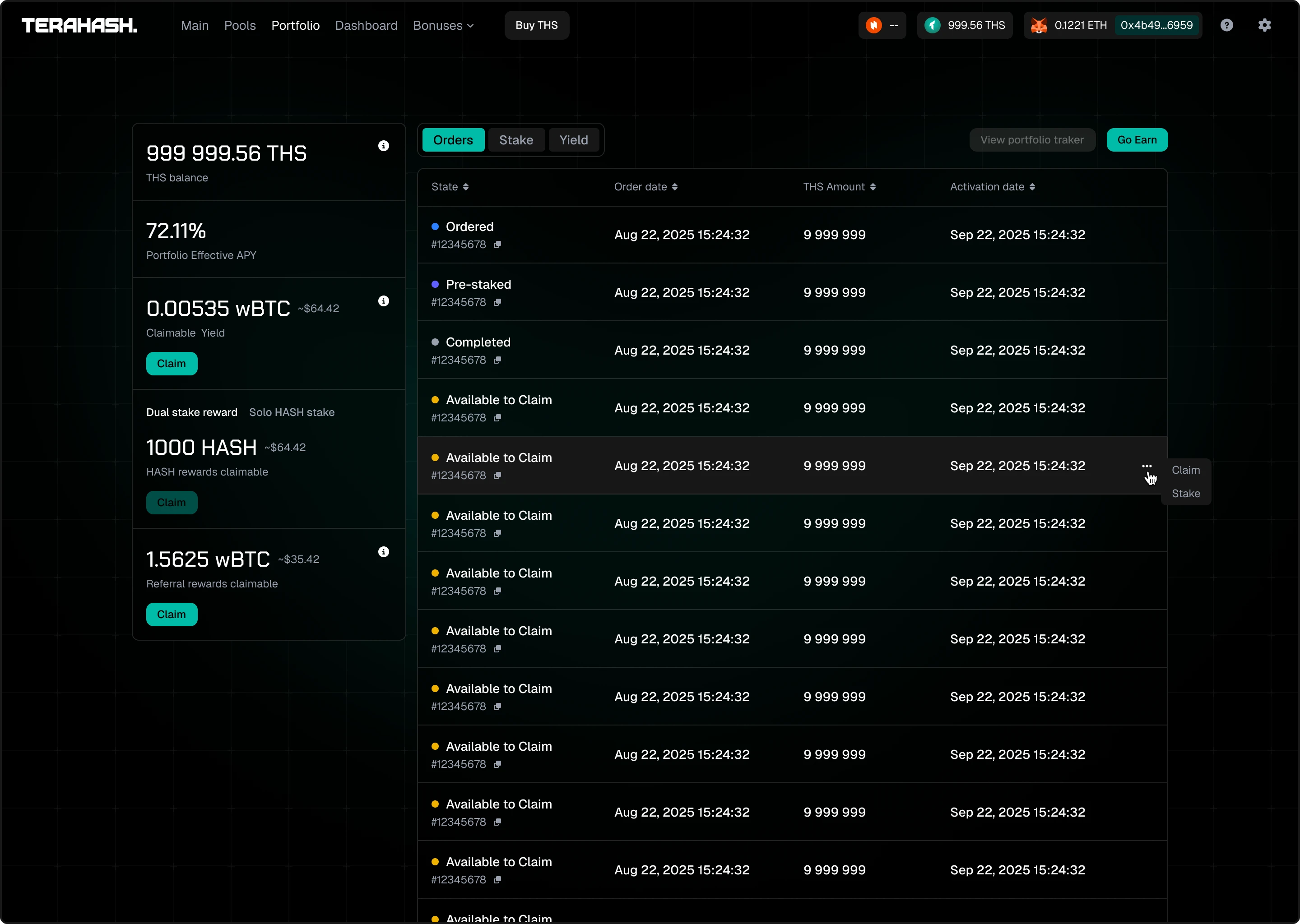Screen dimensions: 1300x924
Task: Click the Buy THS button
Action: point(536,25)
